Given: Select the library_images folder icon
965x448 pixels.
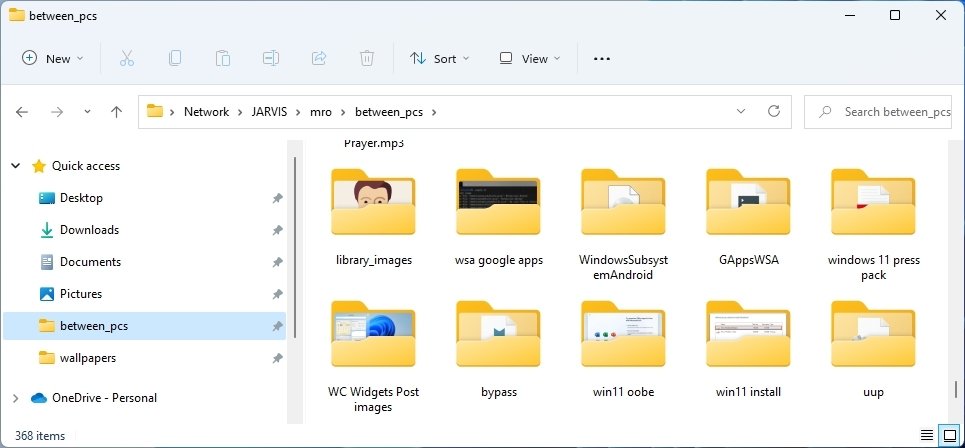Looking at the screenshot, I should point(373,202).
